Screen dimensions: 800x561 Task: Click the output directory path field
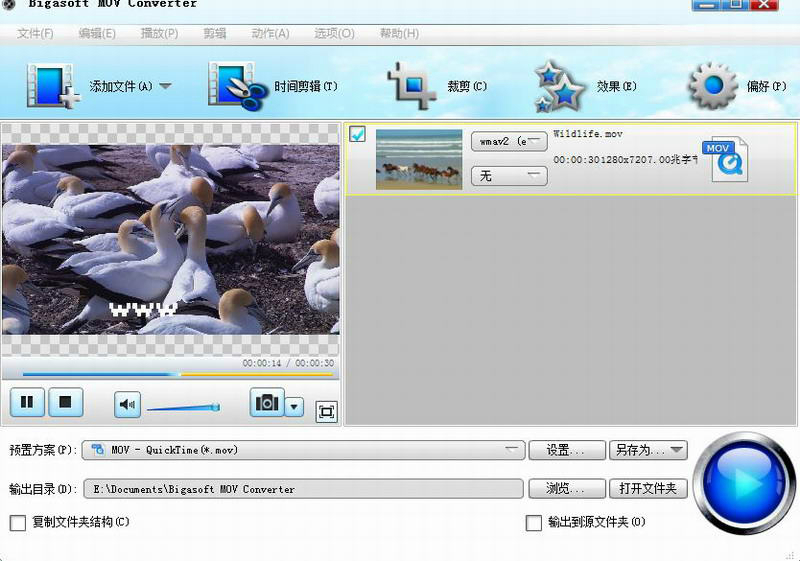tap(304, 489)
